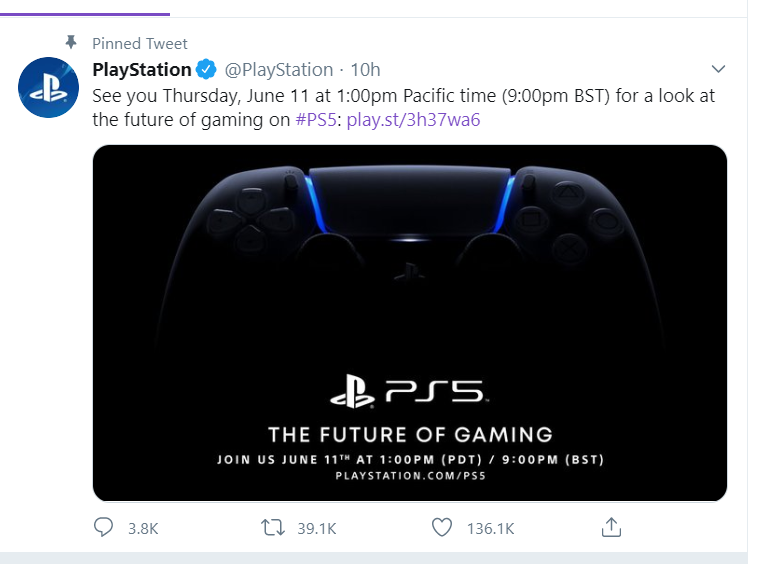Expand the tweet options chevron
Viewport: 772px width, 564px height.
(x=717, y=69)
